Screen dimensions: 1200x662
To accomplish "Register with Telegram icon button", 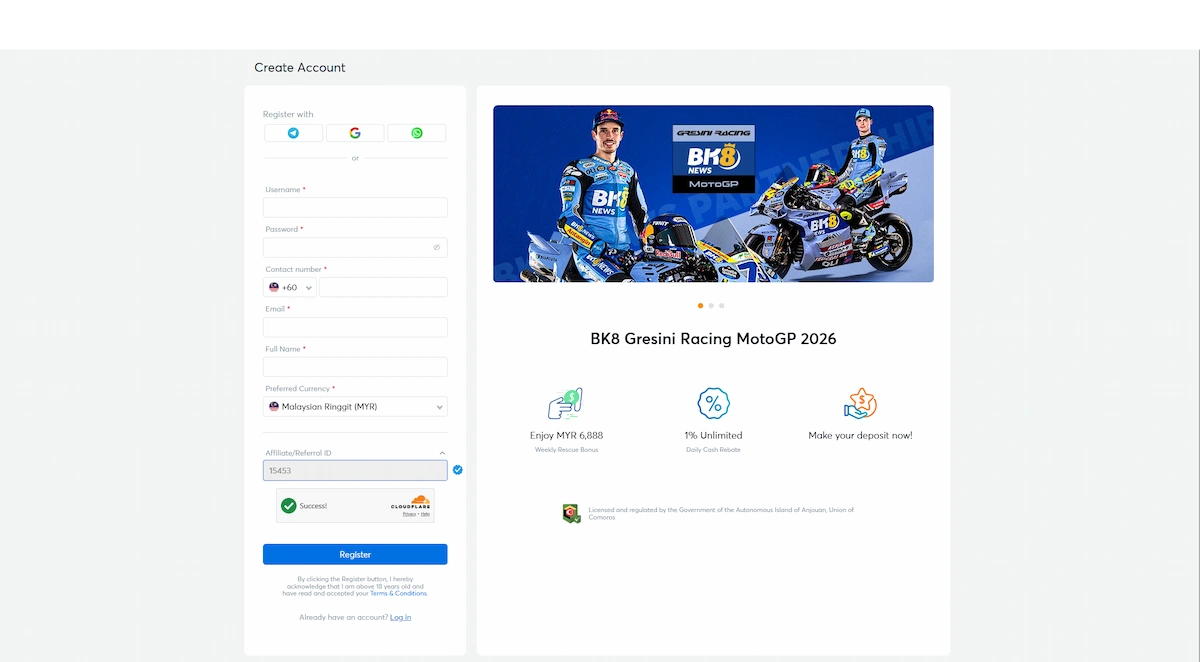I will pos(293,133).
